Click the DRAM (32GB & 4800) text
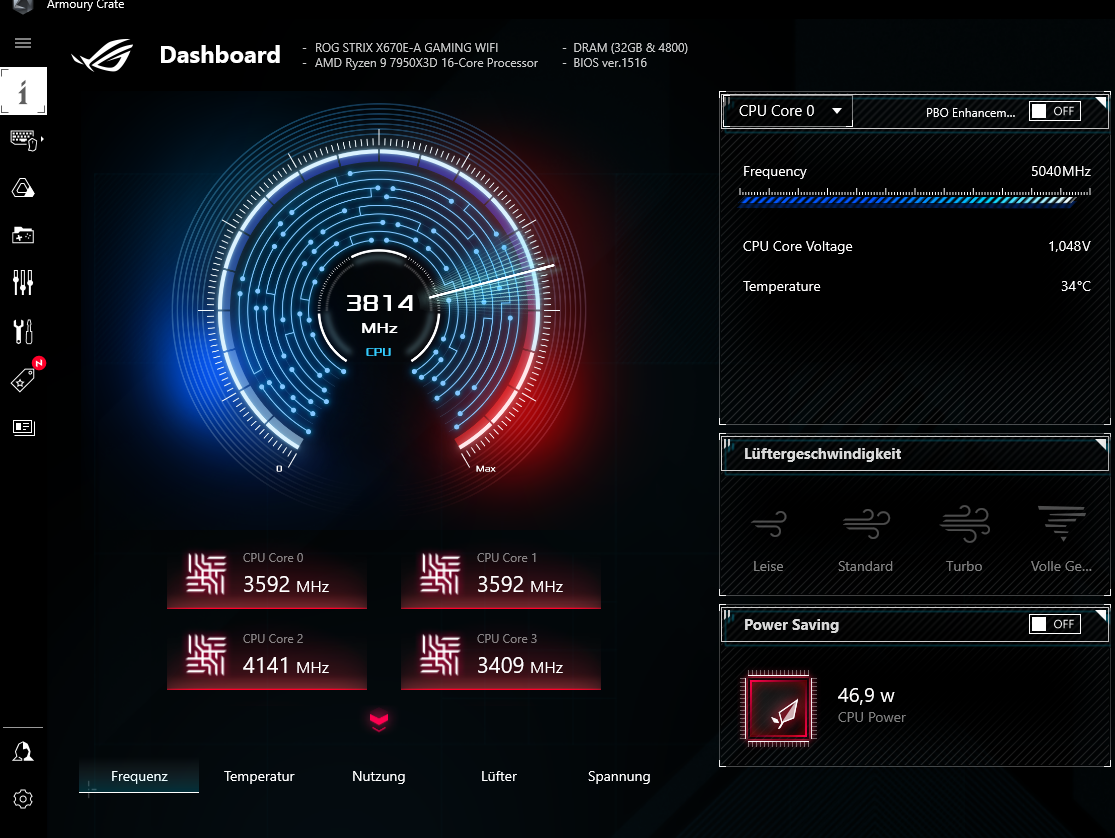Viewport: 1115px width, 838px height. pos(630,48)
